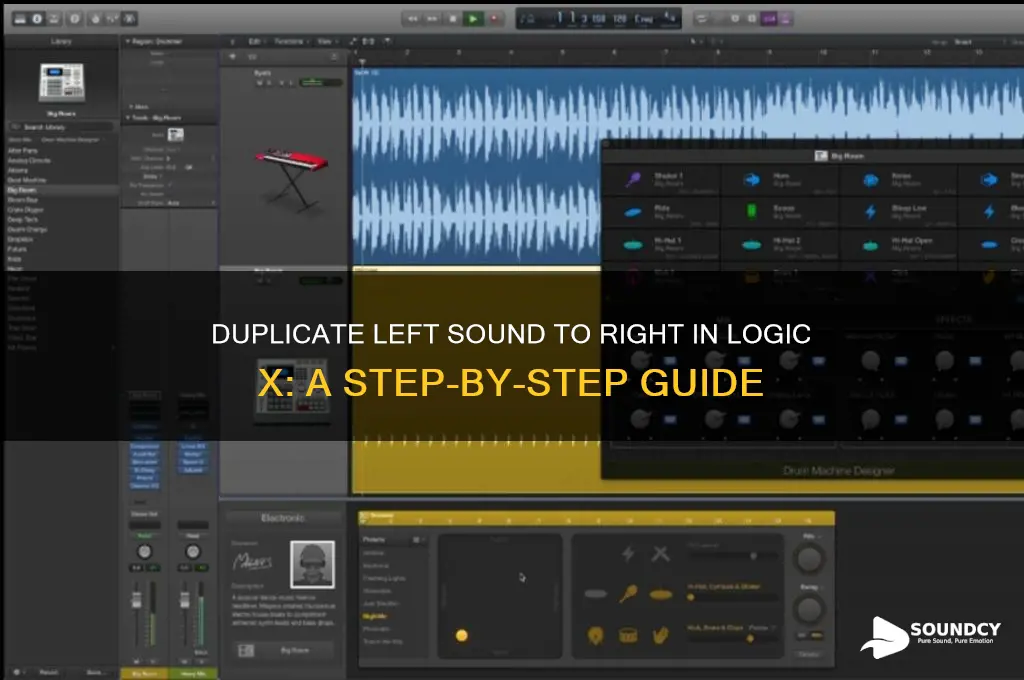Click the Forward transport button

432,19
